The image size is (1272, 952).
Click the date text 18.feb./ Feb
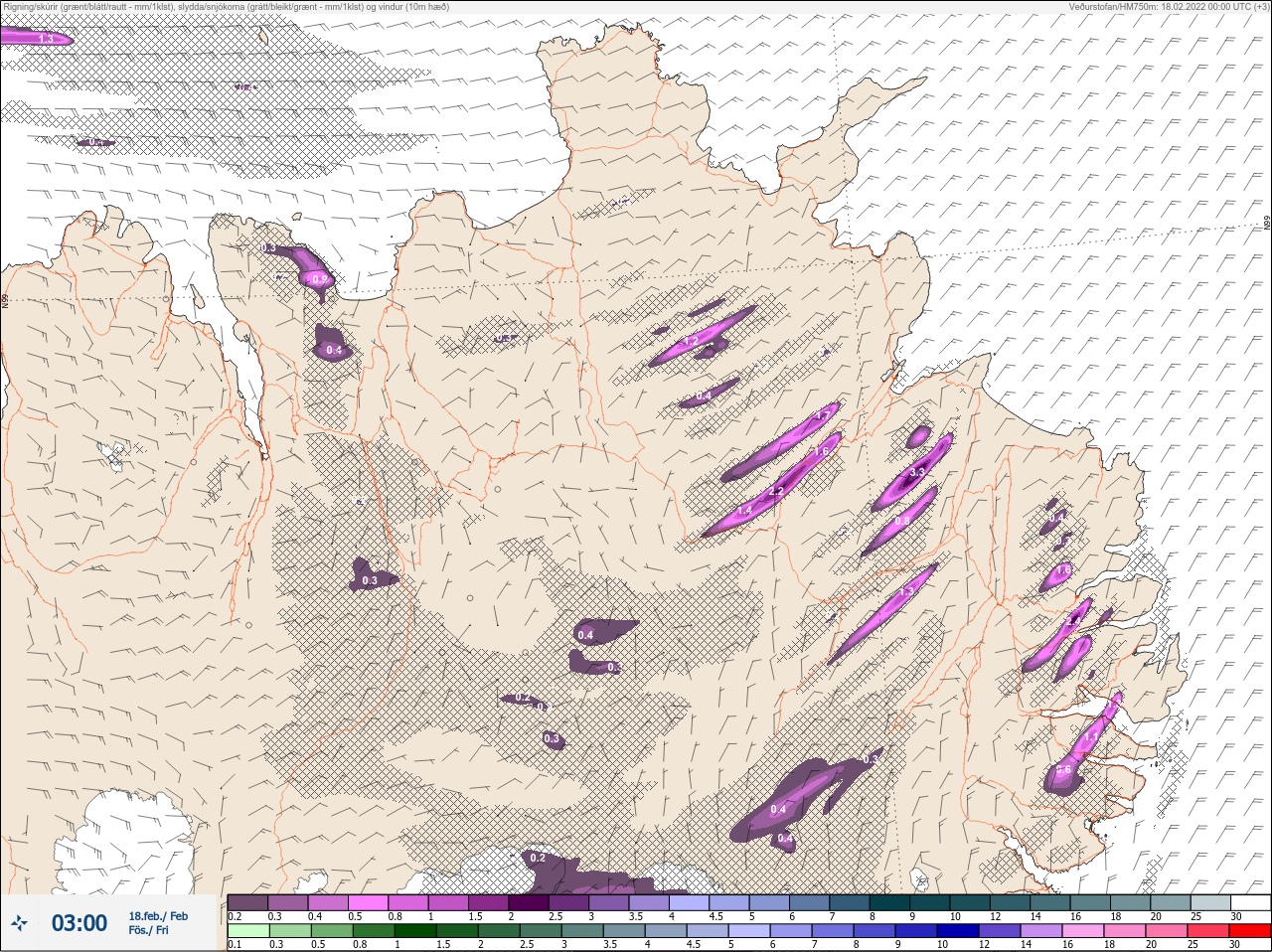point(158,916)
